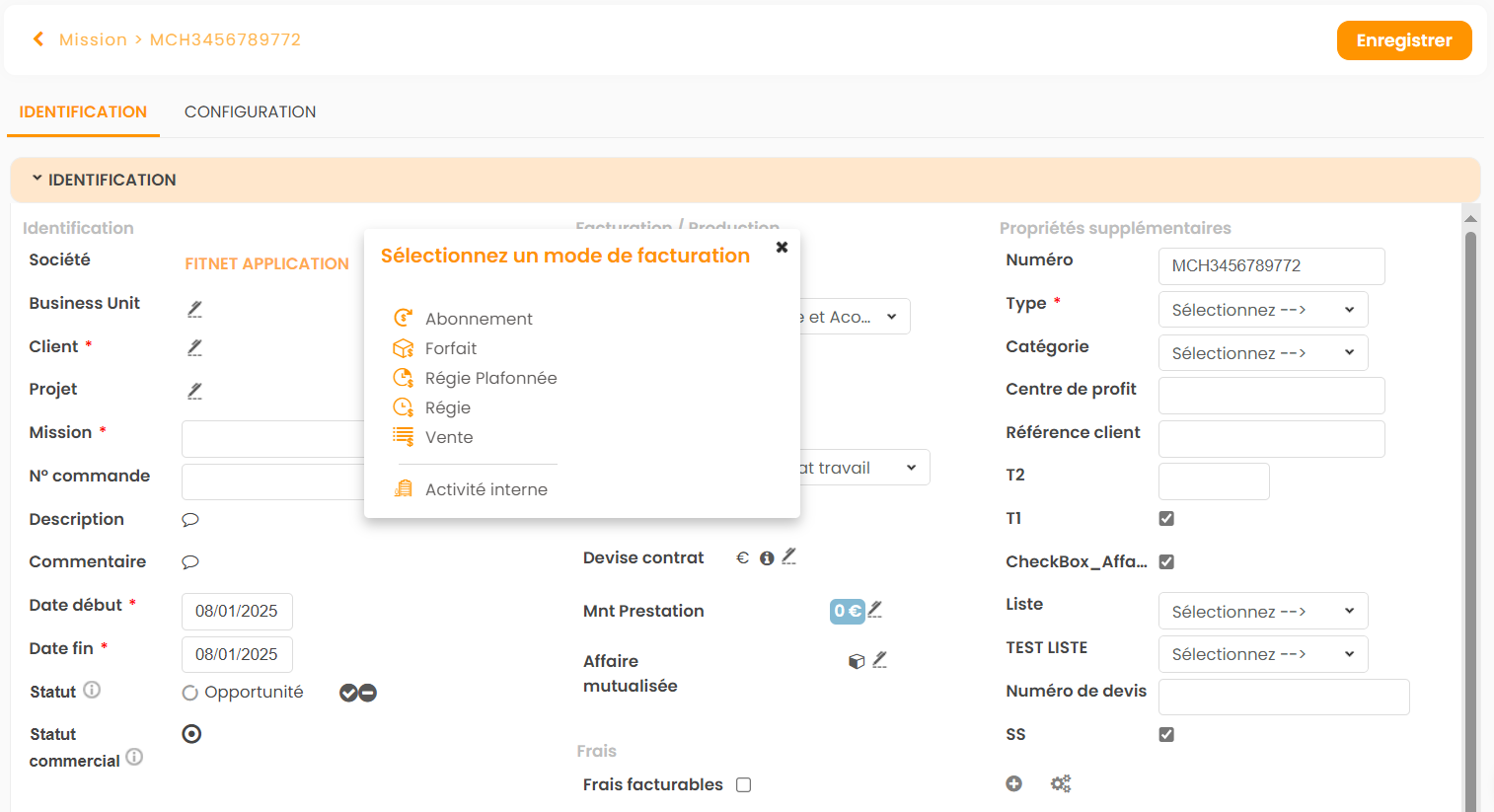Open the Commentaire comment bubble
The image size is (1494, 812).
[x=190, y=562]
